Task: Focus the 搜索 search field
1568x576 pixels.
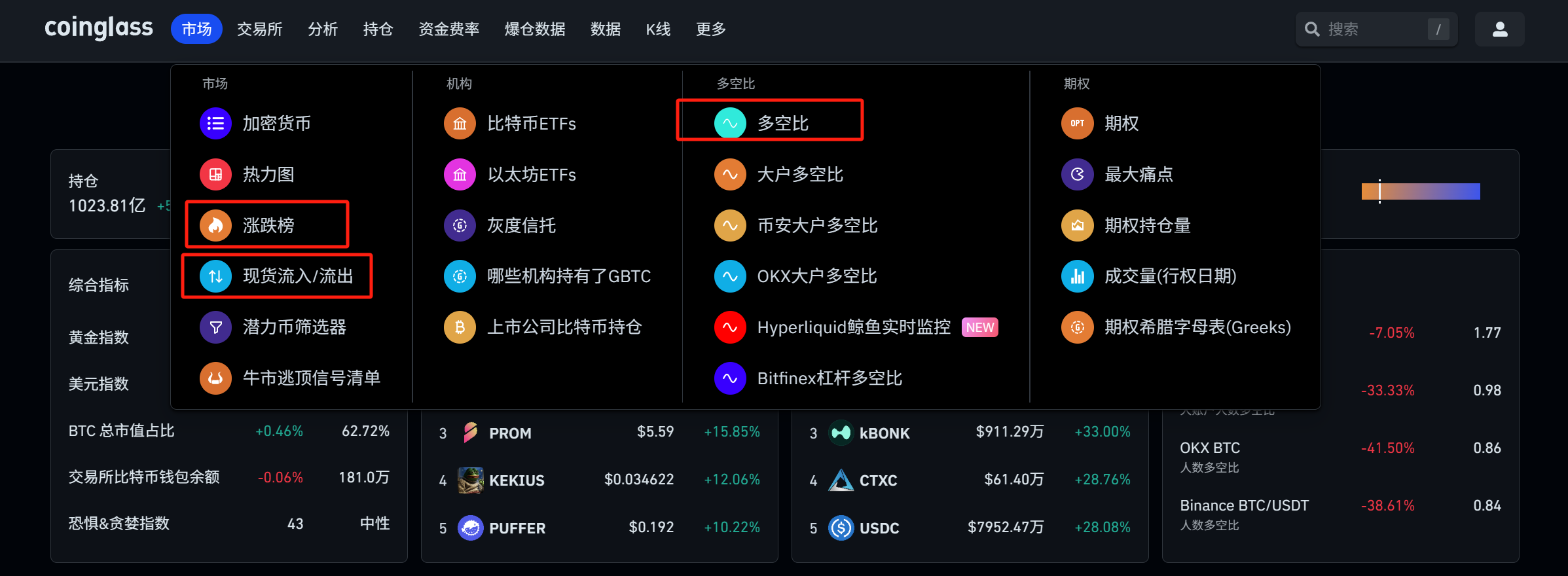Action: (x=1376, y=29)
